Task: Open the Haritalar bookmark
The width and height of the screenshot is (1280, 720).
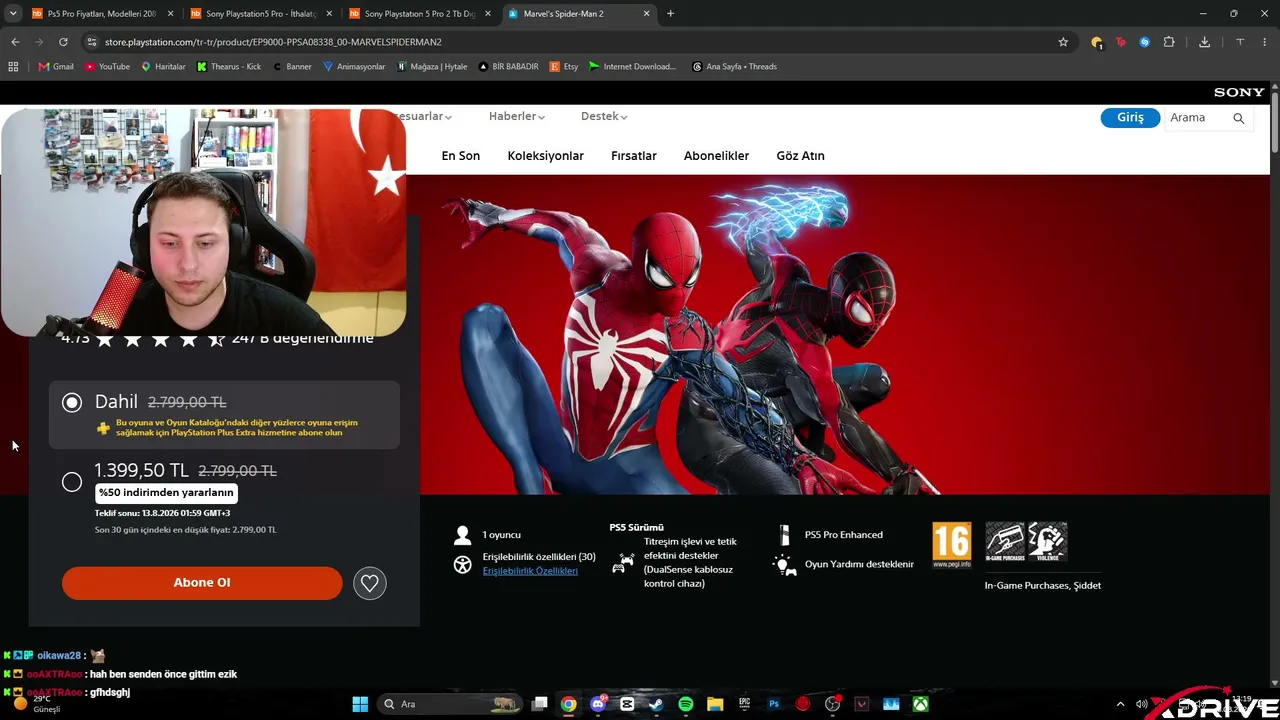Action: click(163, 67)
